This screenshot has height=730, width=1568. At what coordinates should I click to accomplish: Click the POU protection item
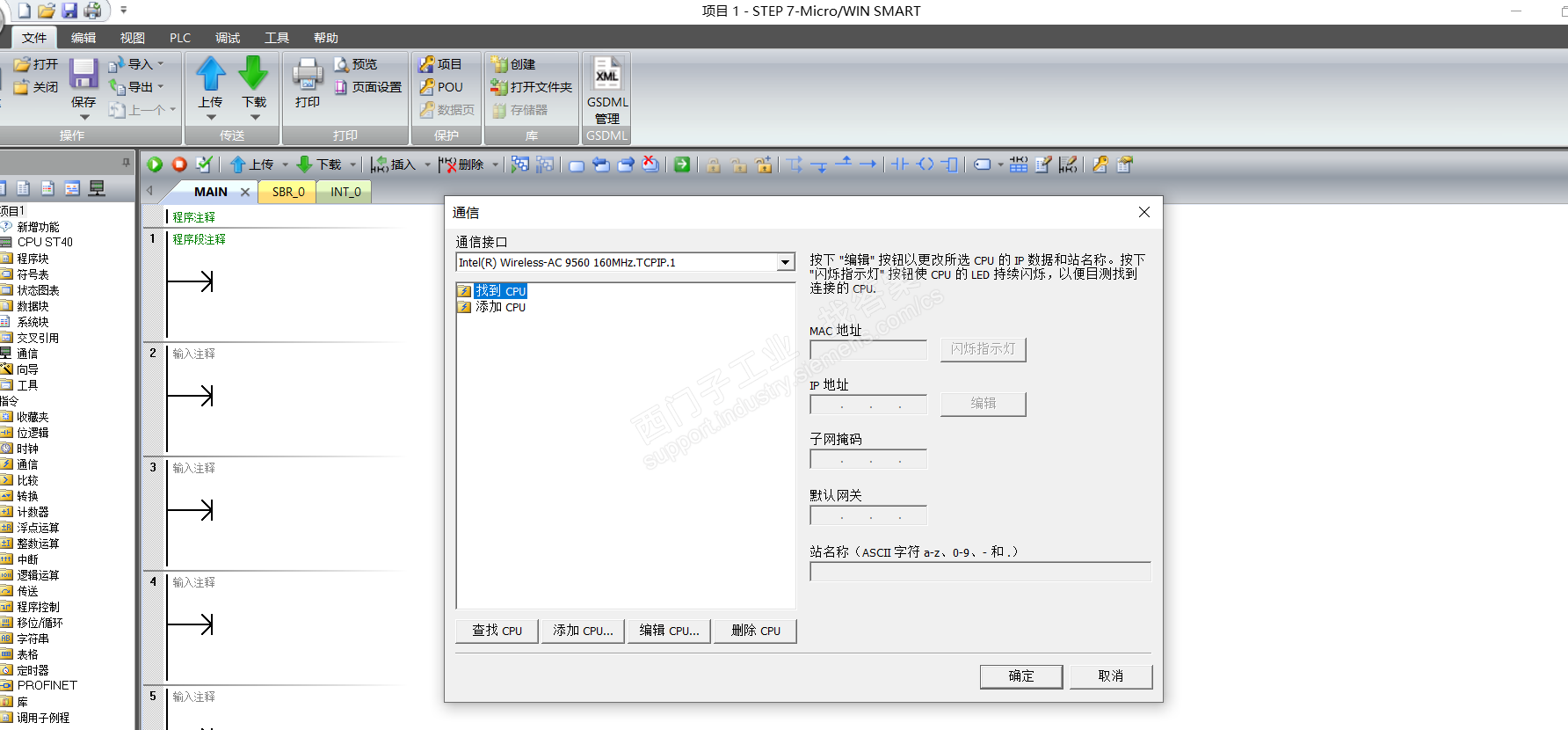click(441, 87)
